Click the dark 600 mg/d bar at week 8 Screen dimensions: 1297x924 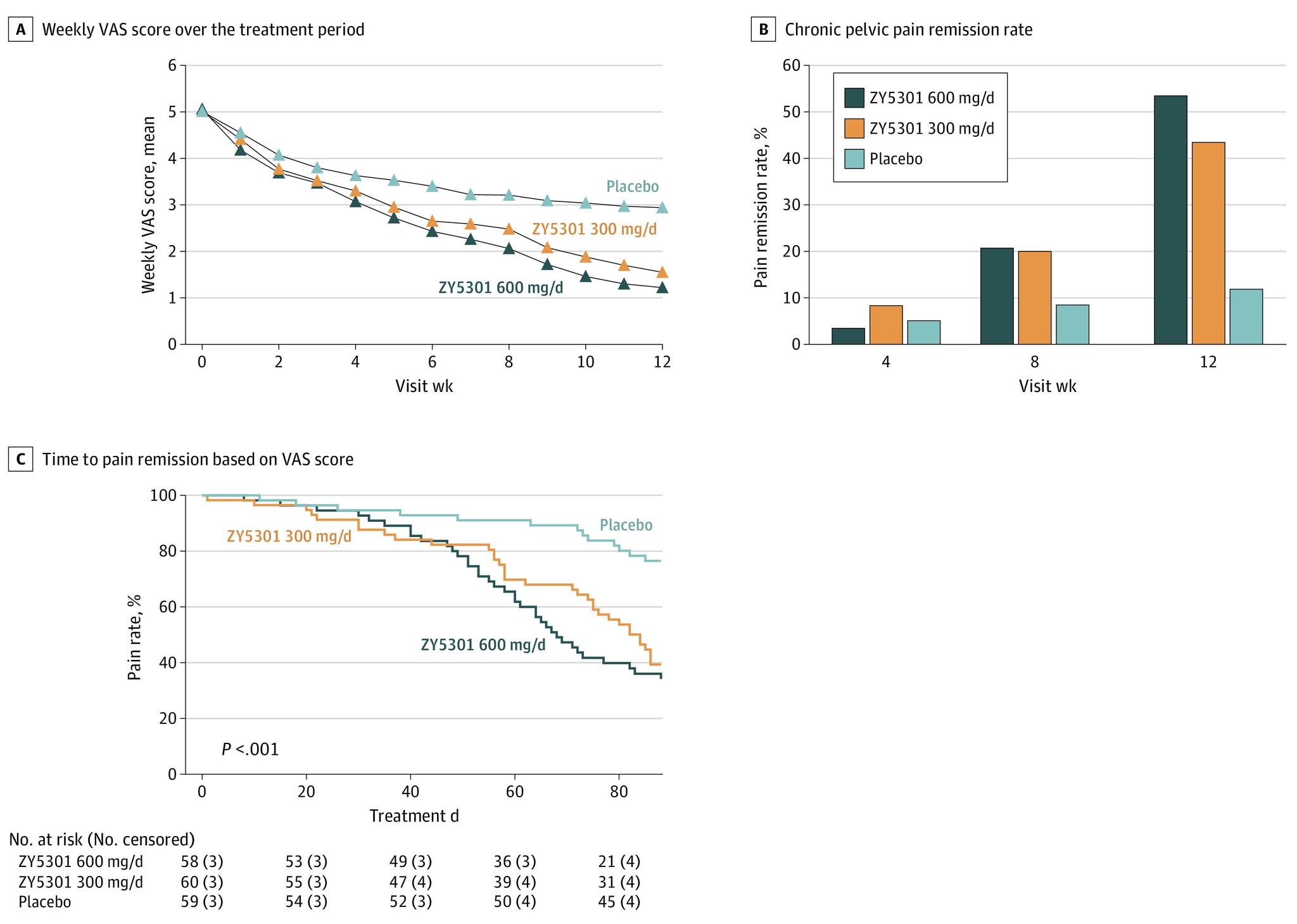997,296
